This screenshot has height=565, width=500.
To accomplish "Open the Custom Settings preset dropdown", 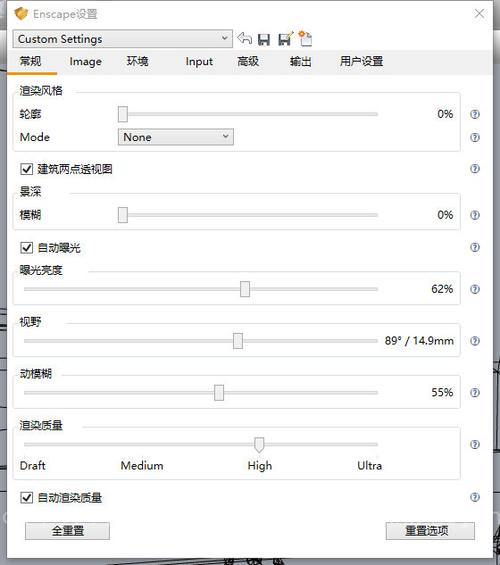I will [122, 39].
